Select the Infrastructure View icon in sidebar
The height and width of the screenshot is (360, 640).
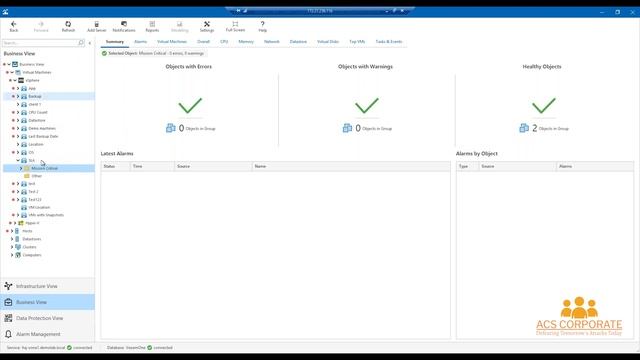pos(8,286)
